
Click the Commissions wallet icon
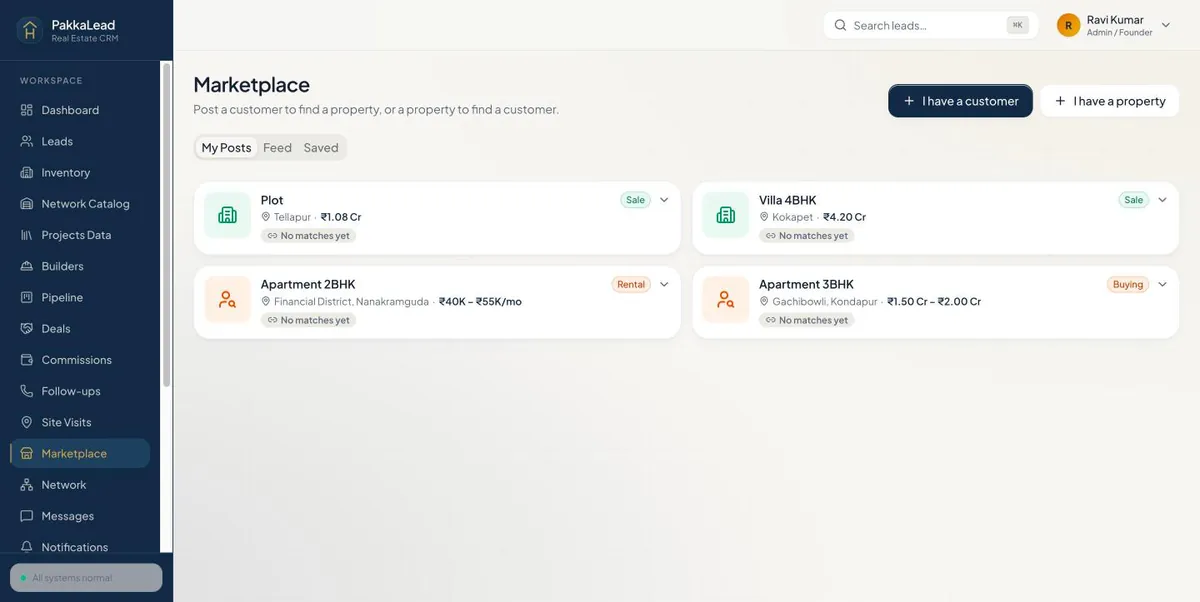(27, 359)
